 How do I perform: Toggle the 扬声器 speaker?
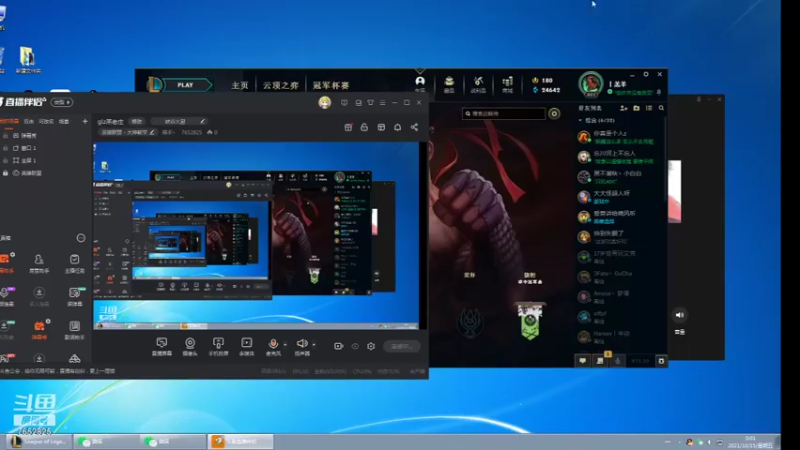pyautogui.click(x=302, y=346)
